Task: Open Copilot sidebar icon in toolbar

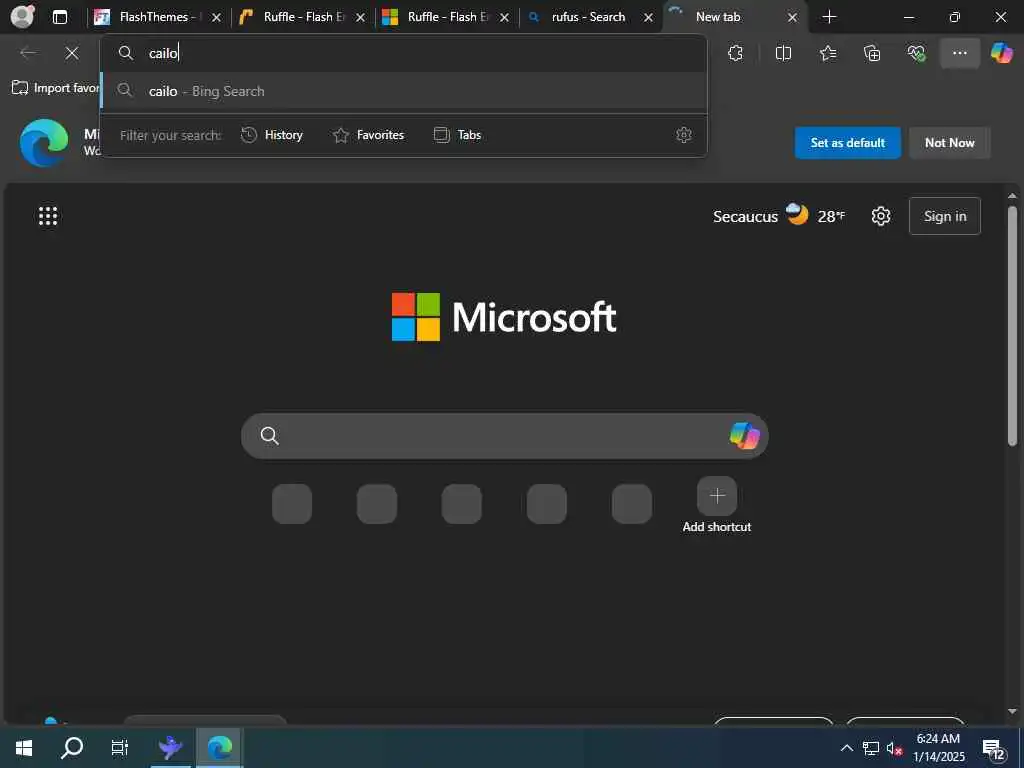Action: coord(1001,53)
